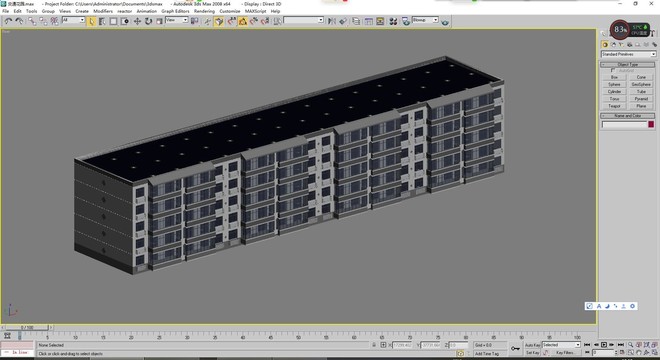This screenshot has width=660, height=360.
Task: Click the Mirror tool icon
Action: (332, 21)
